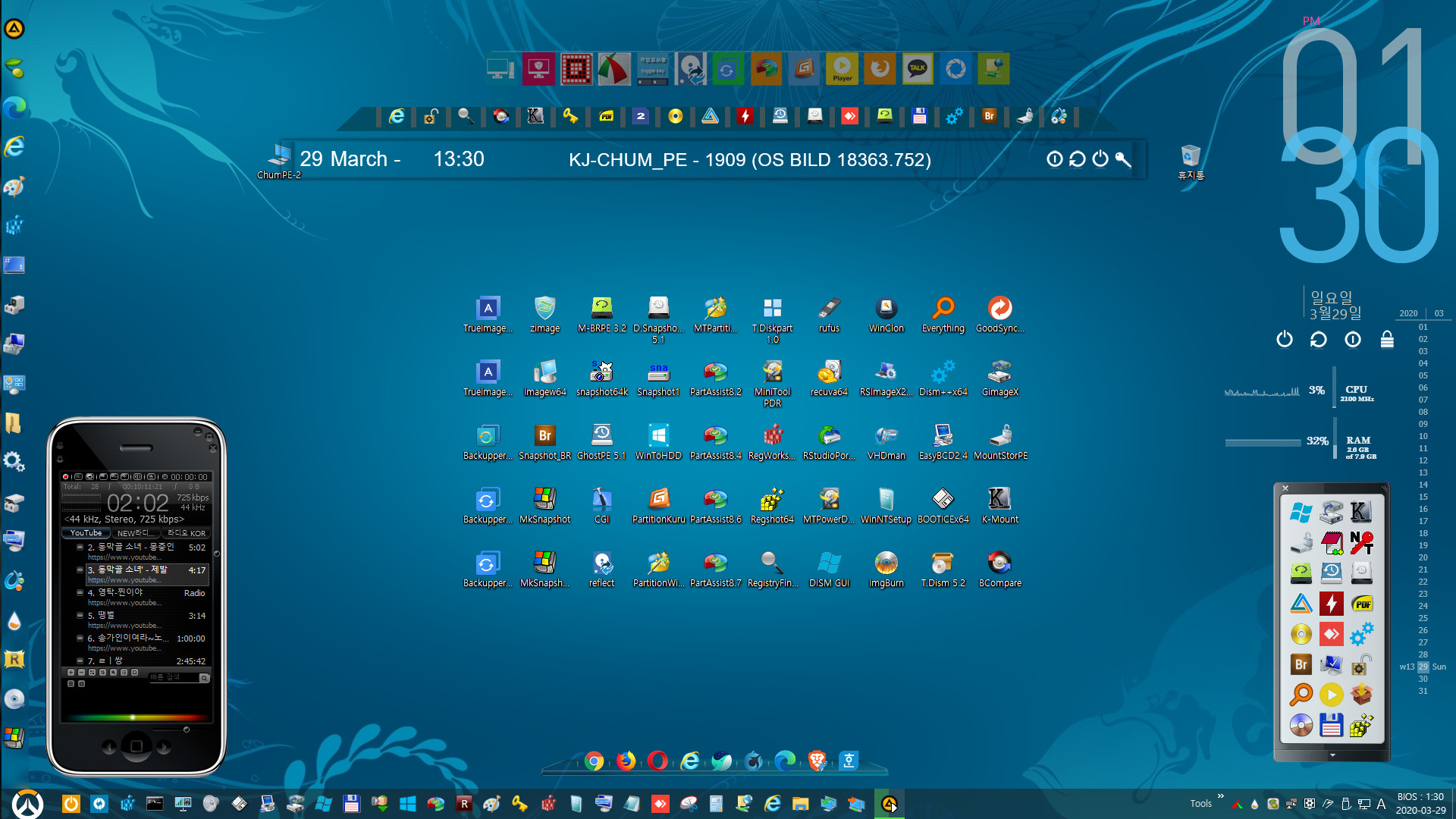Click the power icon in the top info bar
This screenshot has width=1456, height=819.
1100,158
